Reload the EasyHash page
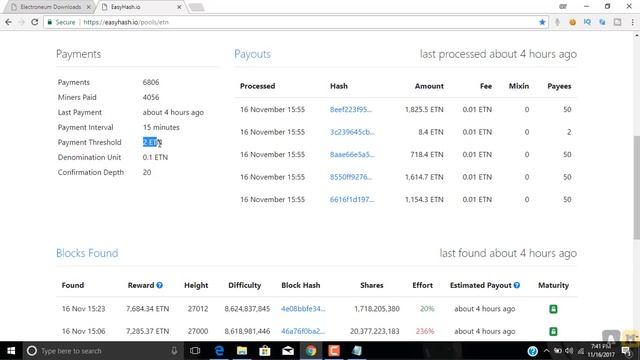 (x=35, y=22)
